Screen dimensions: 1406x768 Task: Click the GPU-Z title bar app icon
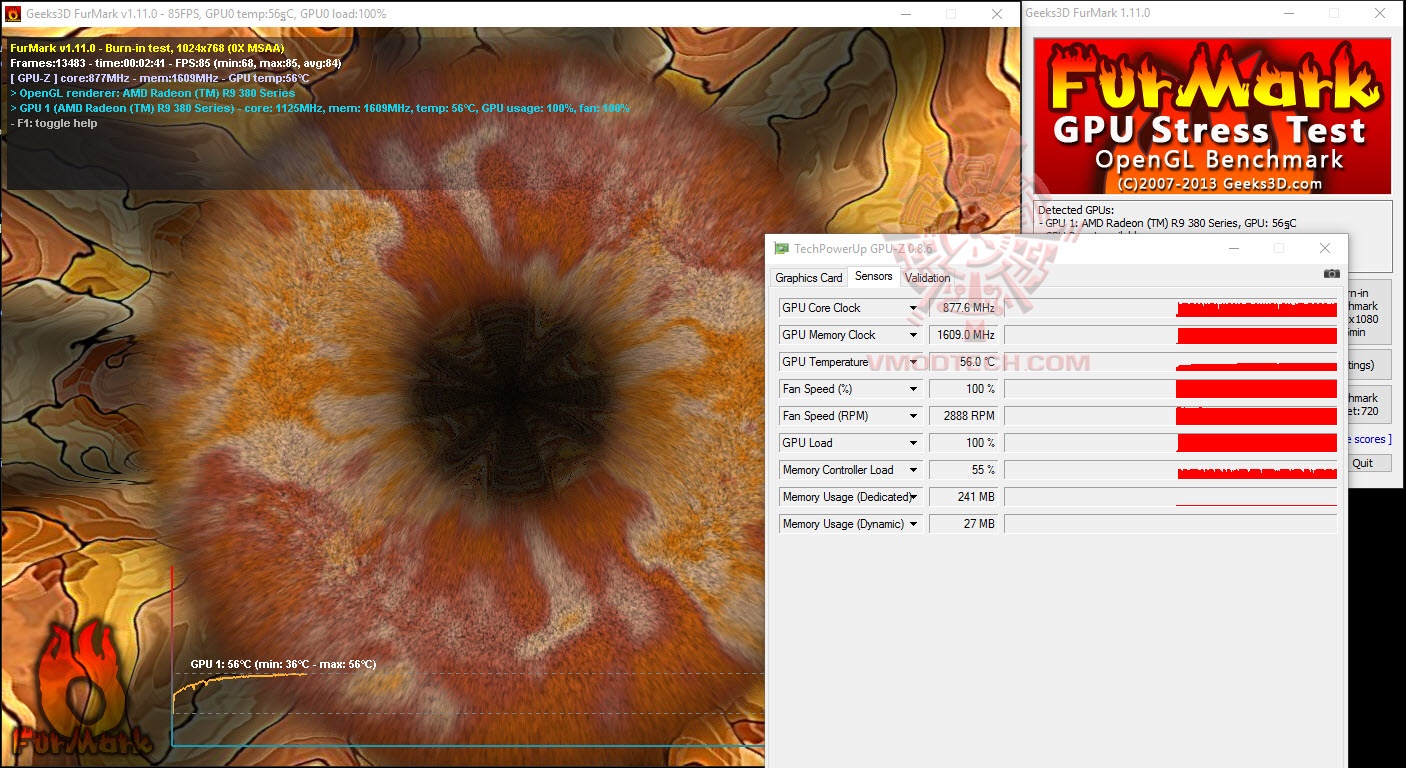pos(781,248)
